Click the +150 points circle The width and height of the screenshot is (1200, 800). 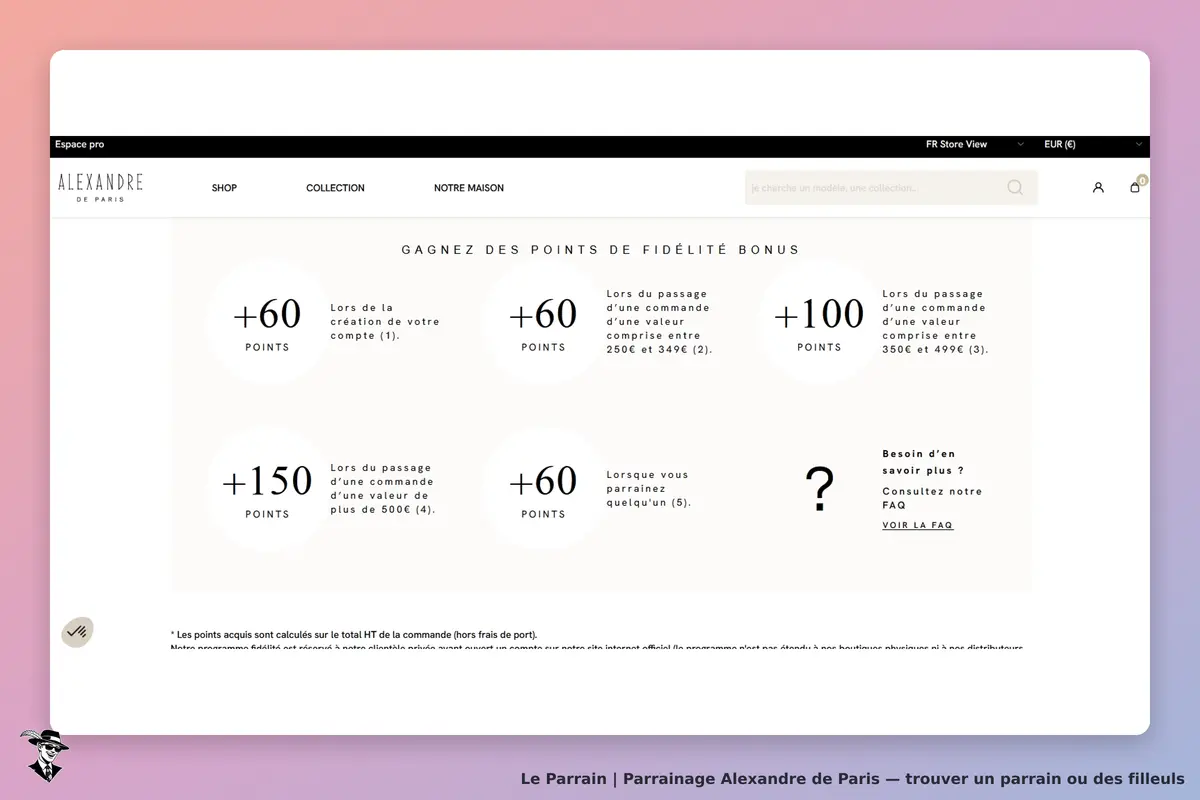tap(267, 488)
